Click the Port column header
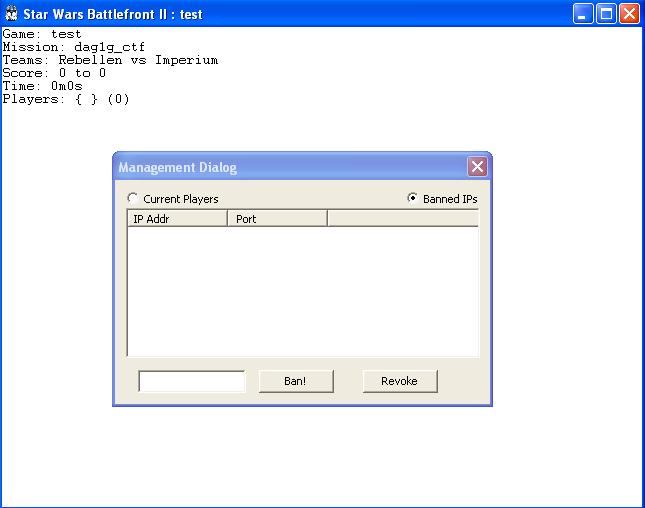Image resolution: width=645 pixels, height=508 pixels. pos(277,219)
